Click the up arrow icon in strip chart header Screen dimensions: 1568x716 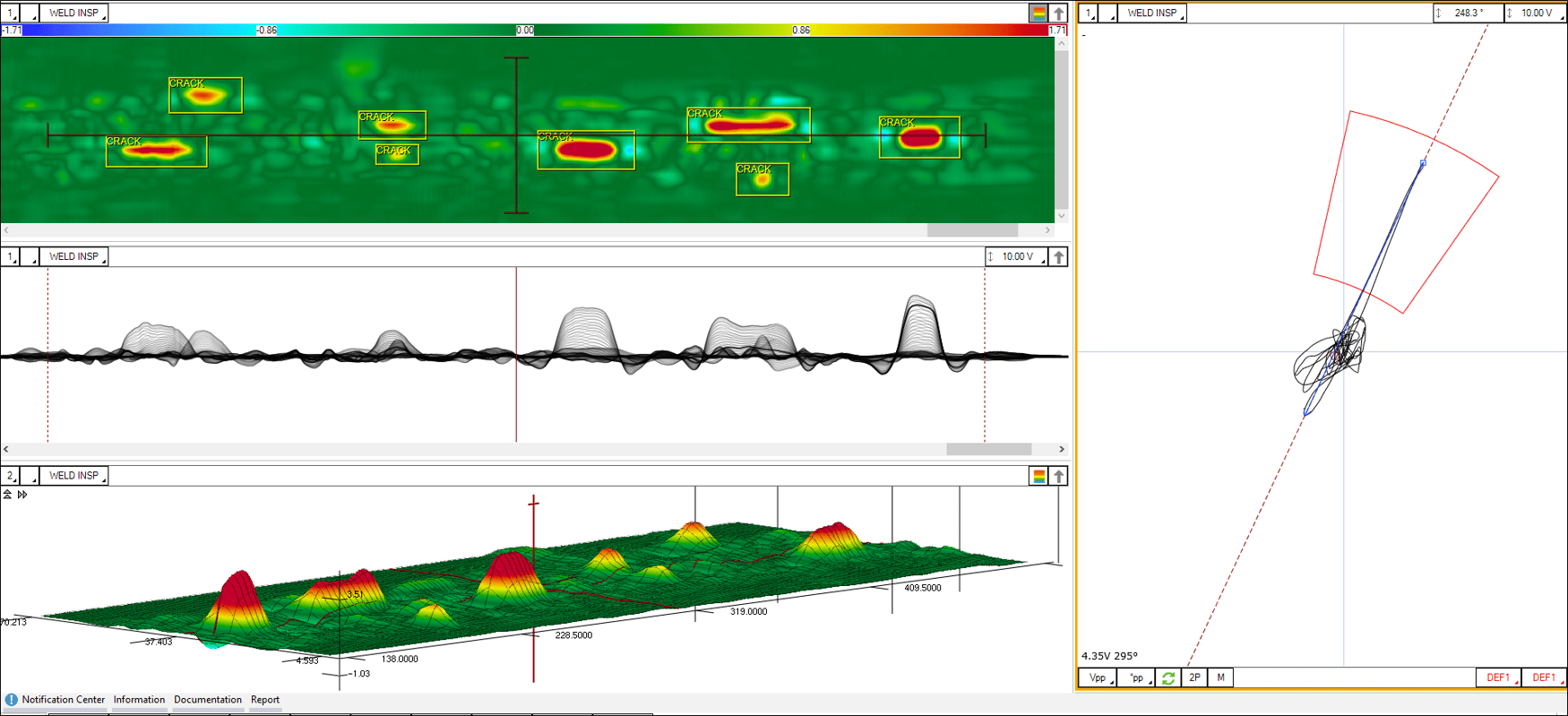1059,257
